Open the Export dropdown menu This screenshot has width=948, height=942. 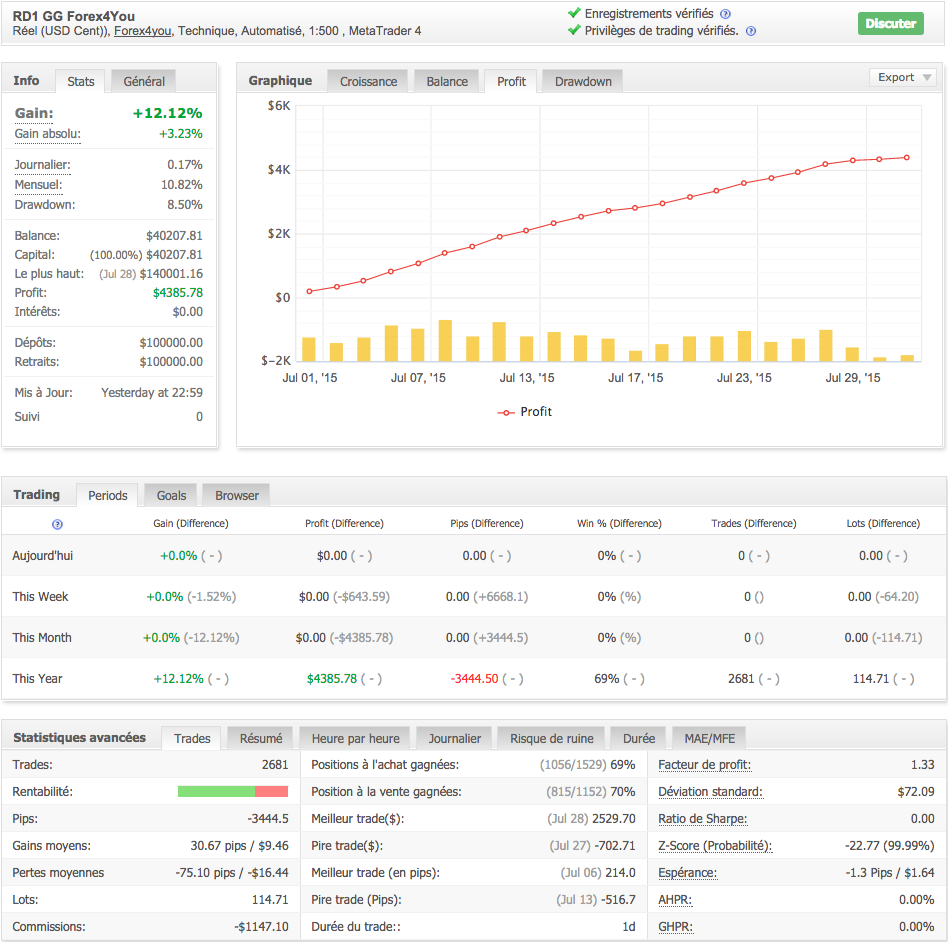(902, 78)
